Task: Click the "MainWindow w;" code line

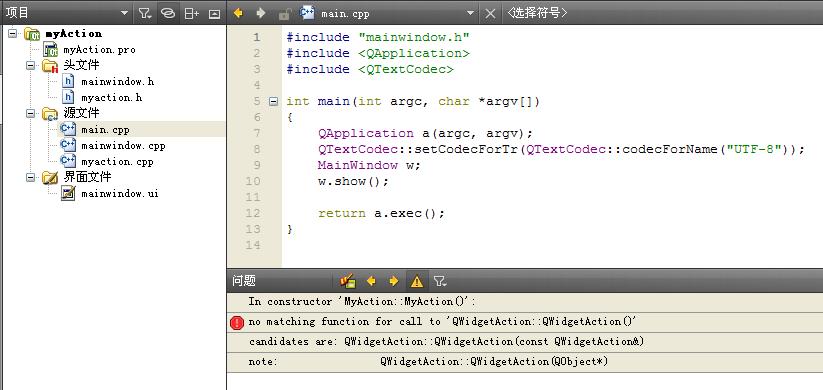Action: coord(369,165)
